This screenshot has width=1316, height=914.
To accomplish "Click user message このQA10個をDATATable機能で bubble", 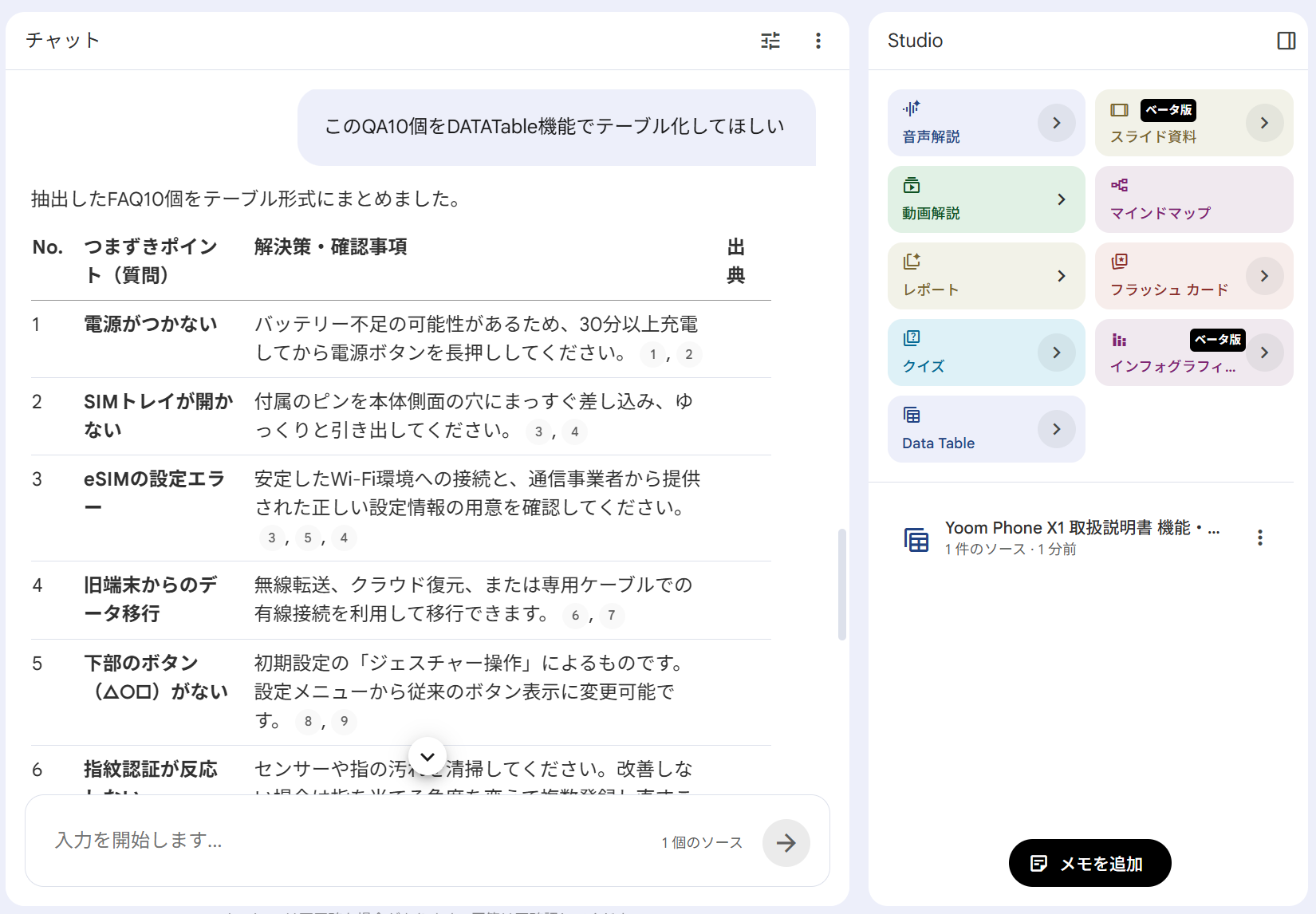I will (x=556, y=127).
